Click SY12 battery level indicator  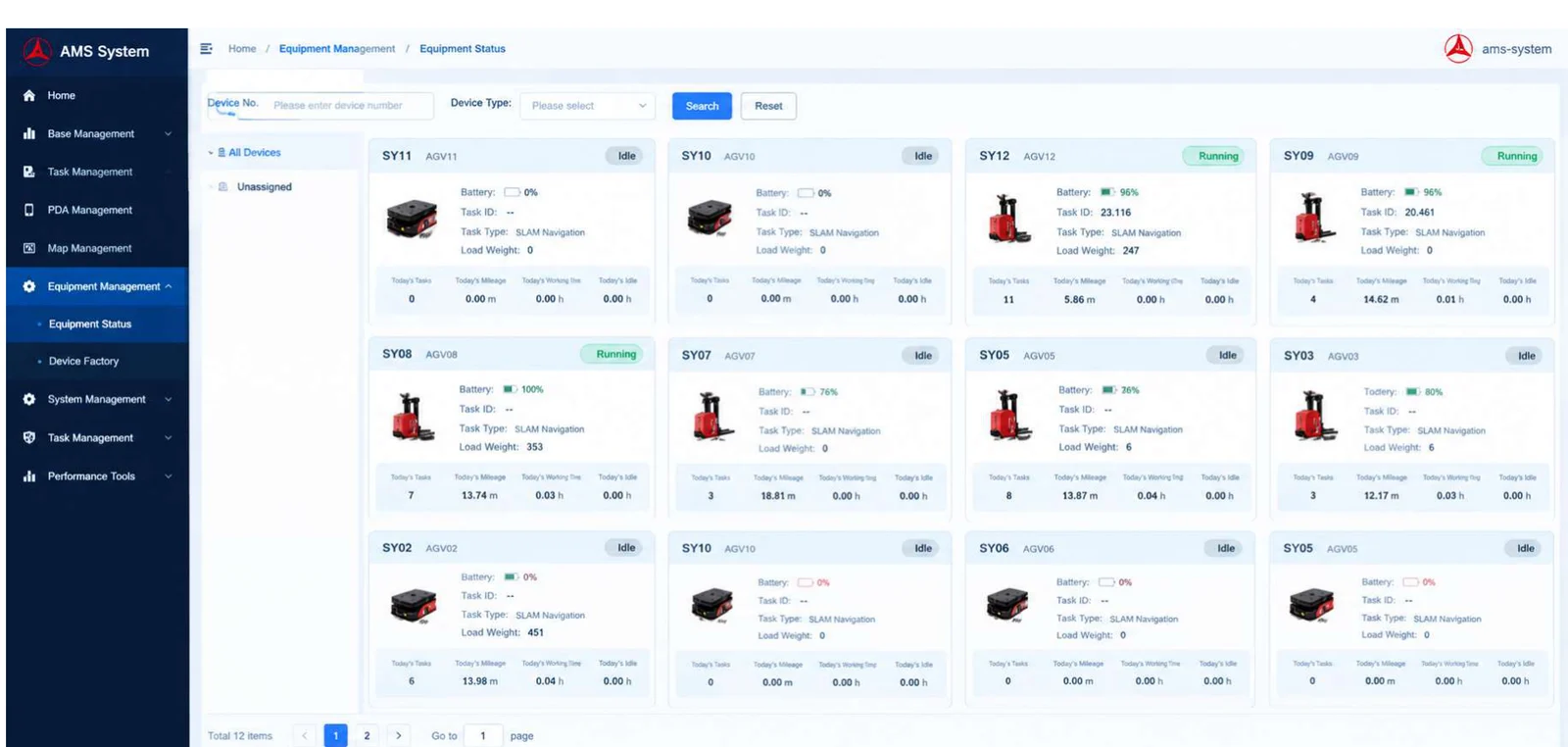click(1107, 192)
